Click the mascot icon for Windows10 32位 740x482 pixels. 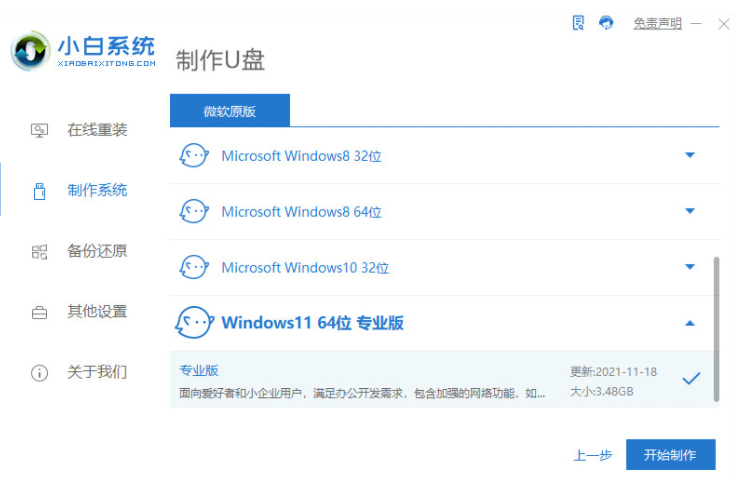[x=194, y=267]
